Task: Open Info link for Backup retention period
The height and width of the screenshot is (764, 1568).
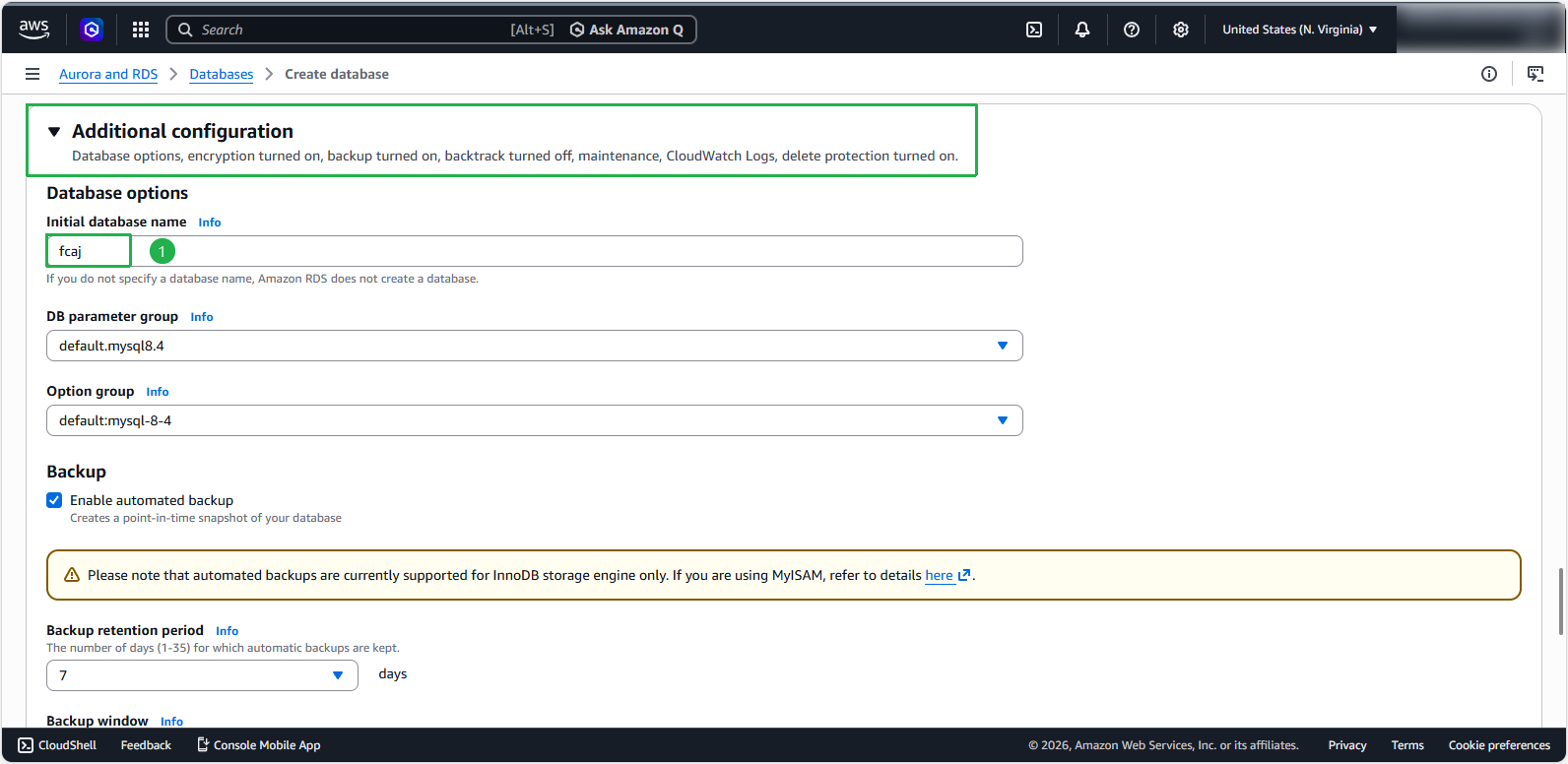Action: coord(228,631)
